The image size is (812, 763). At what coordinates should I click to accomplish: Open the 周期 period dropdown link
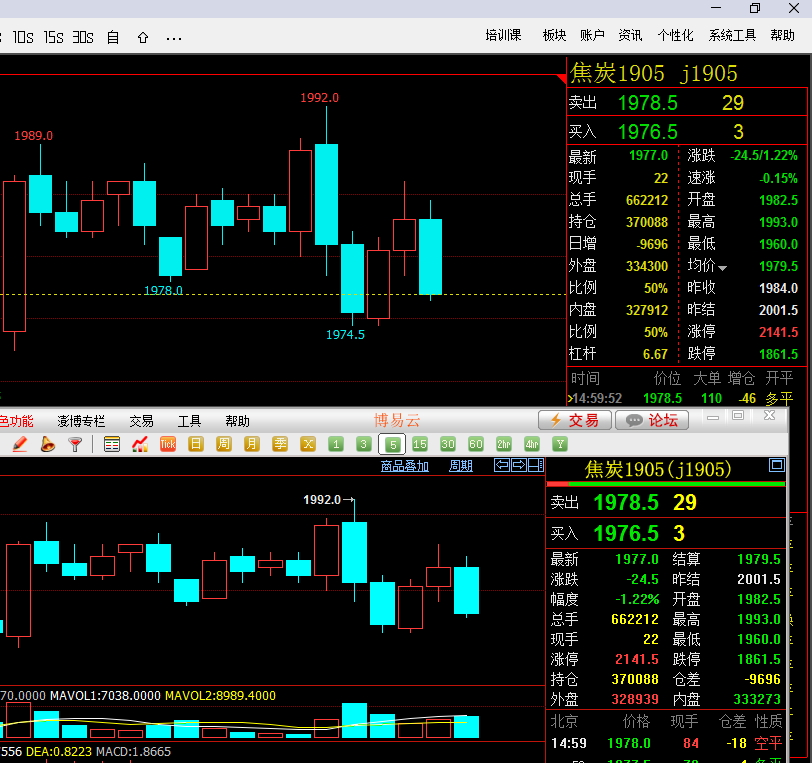pos(461,466)
